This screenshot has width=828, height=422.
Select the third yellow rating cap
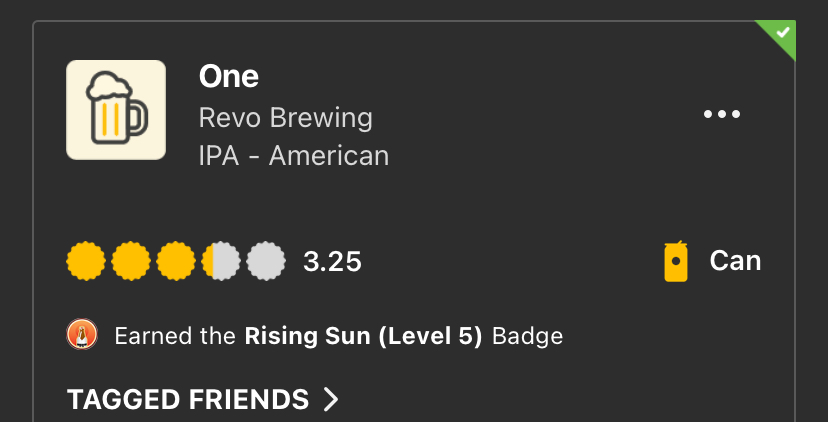coord(176,262)
